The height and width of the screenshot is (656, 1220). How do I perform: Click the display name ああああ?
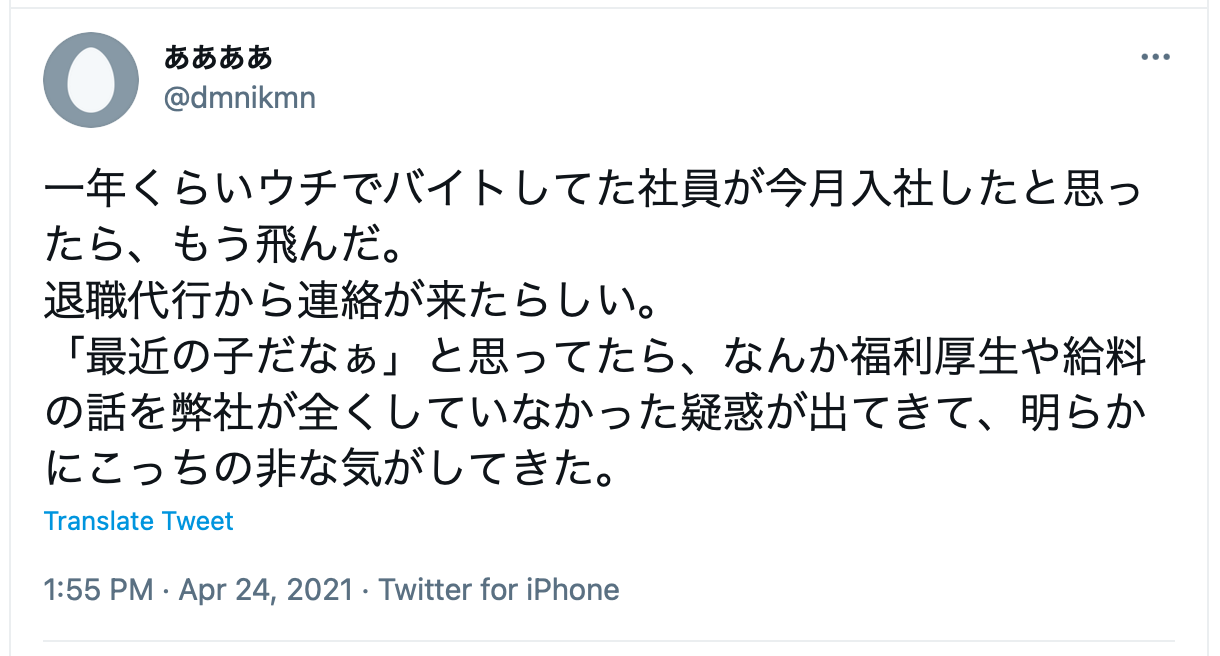[x=218, y=58]
